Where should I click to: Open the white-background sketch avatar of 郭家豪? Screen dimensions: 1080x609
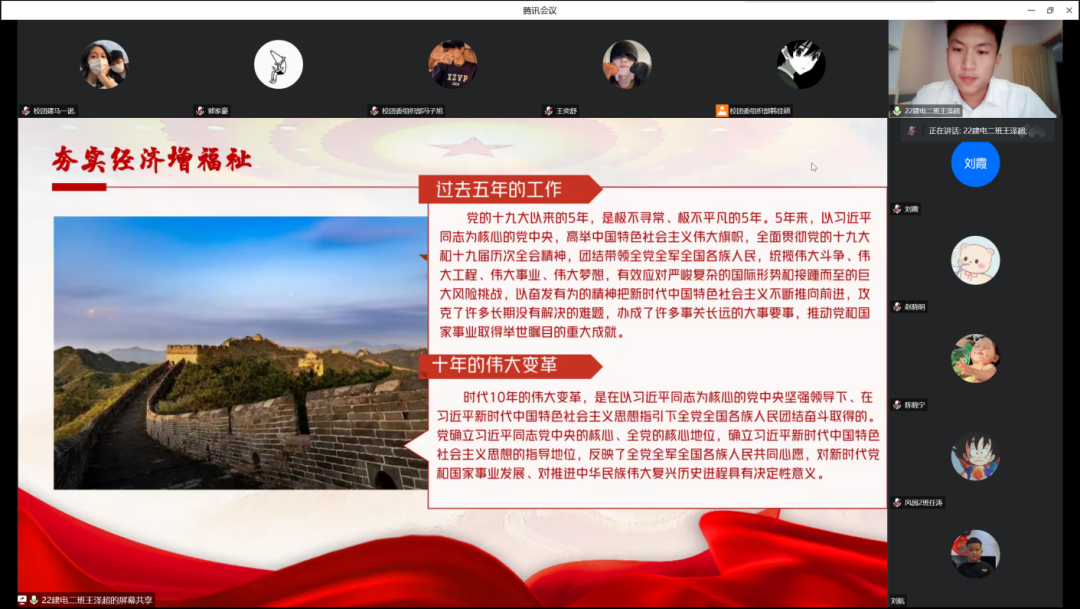pyautogui.click(x=278, y=65)
